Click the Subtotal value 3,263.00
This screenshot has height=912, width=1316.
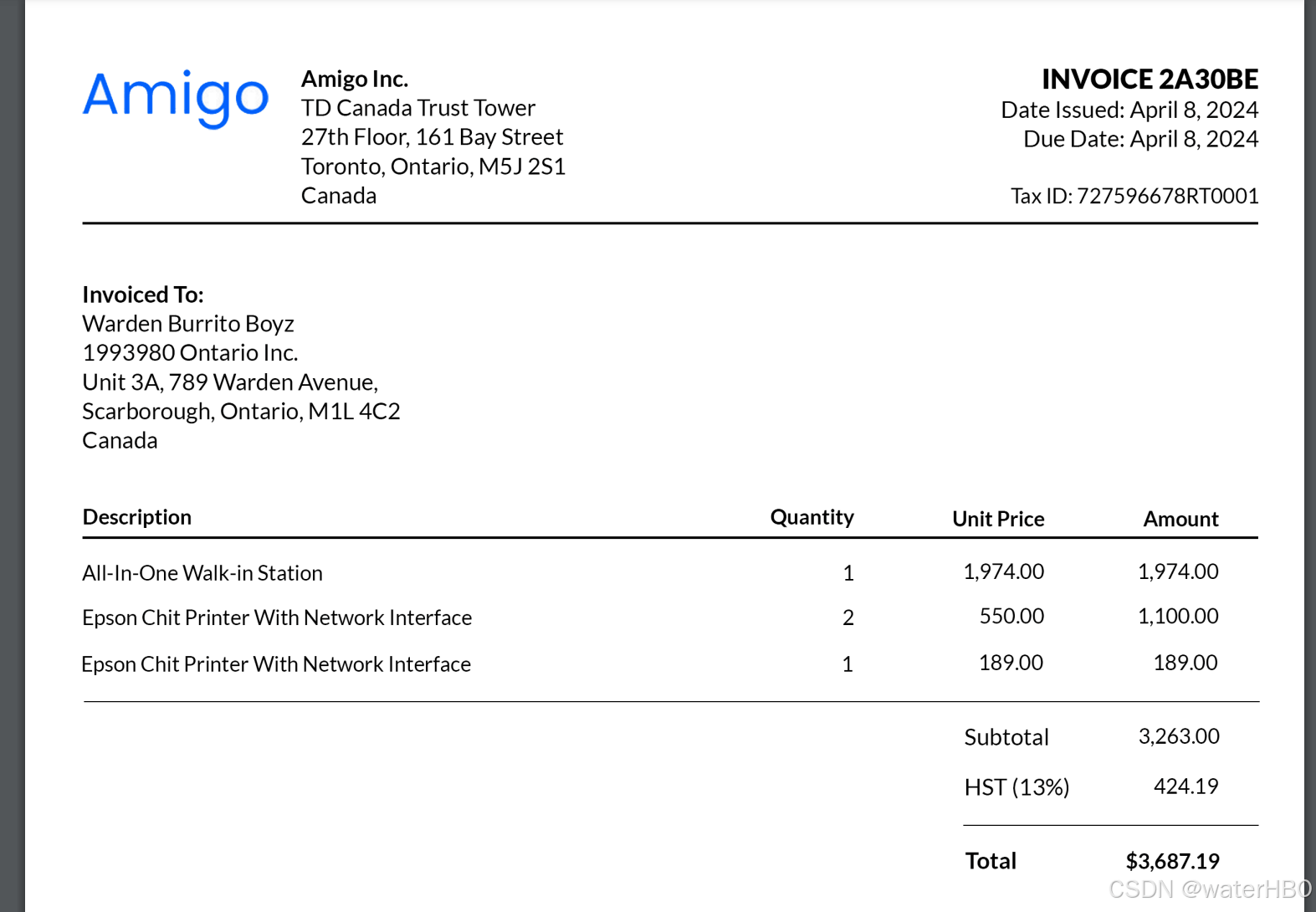tap(1179, 736)
